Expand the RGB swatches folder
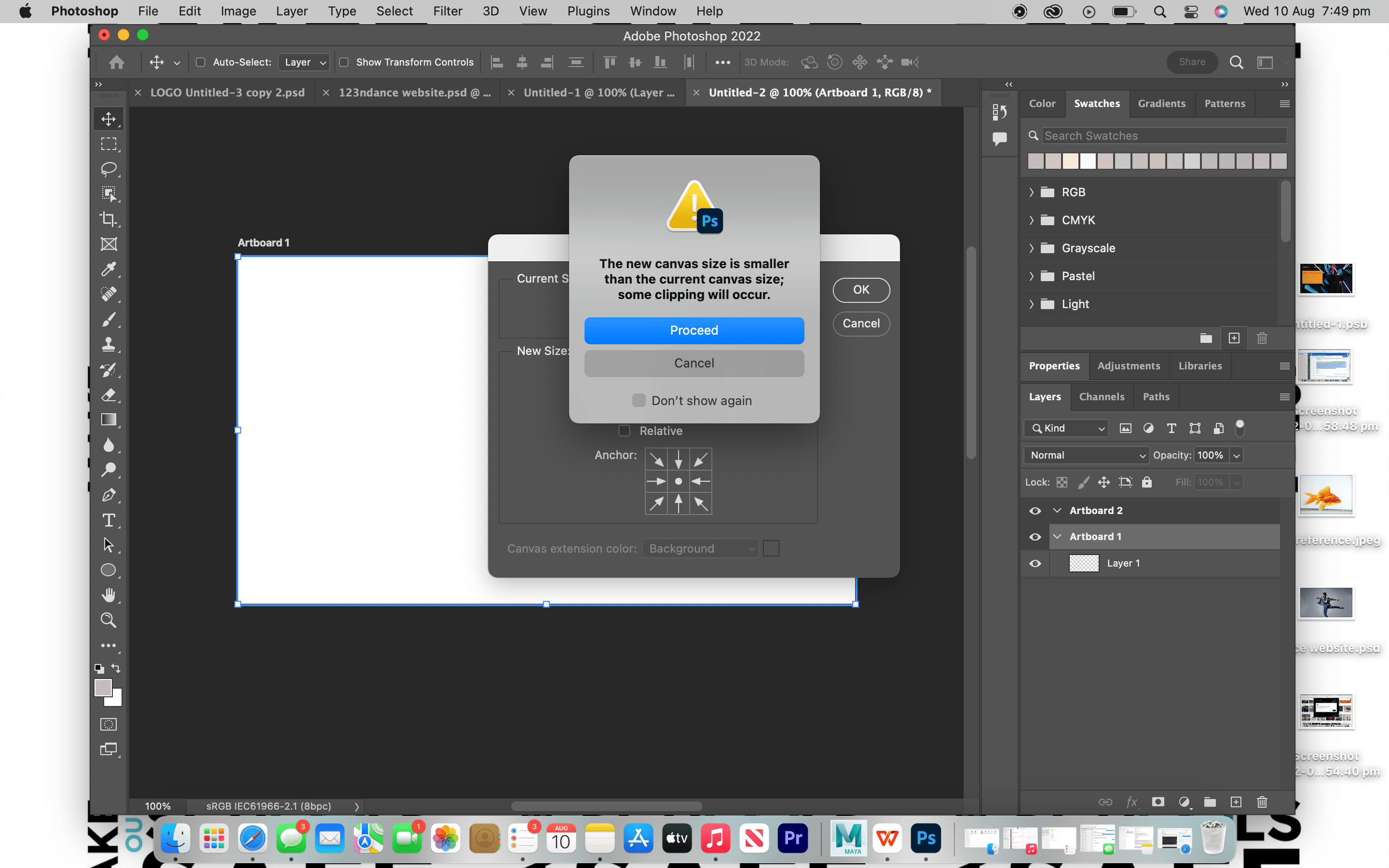Screen dimensions: 1389x868 point(1033,192)
